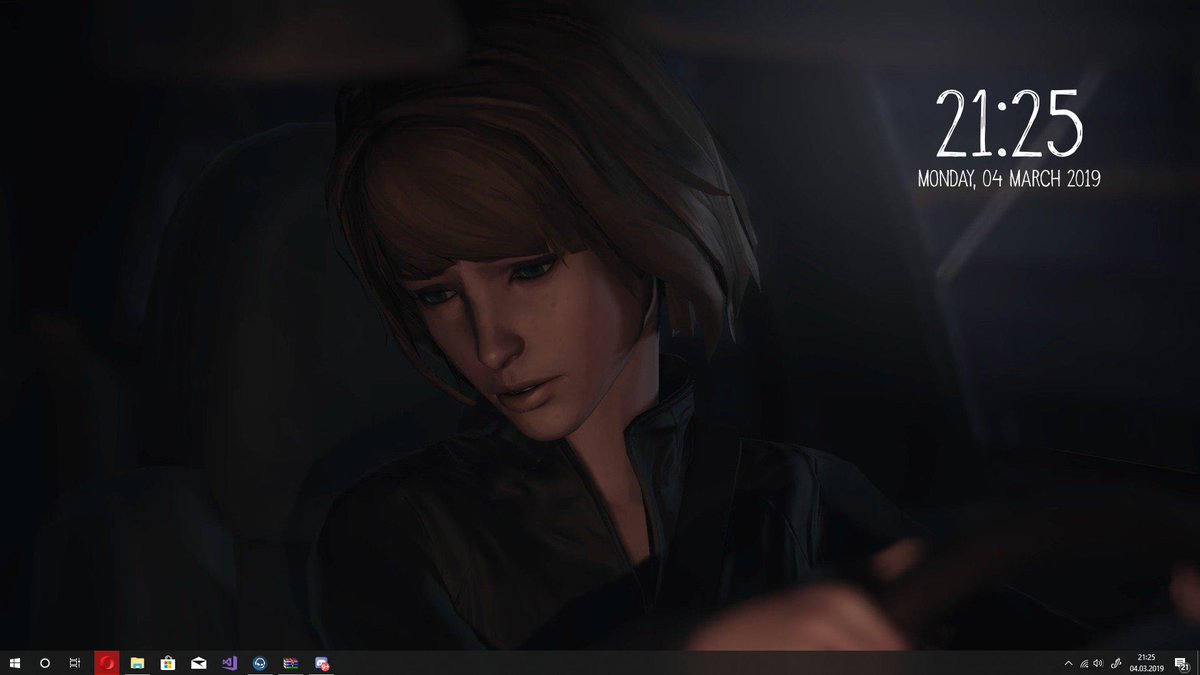Click the Monday, 04 March 2019 date text

(x=1009, y=180)
